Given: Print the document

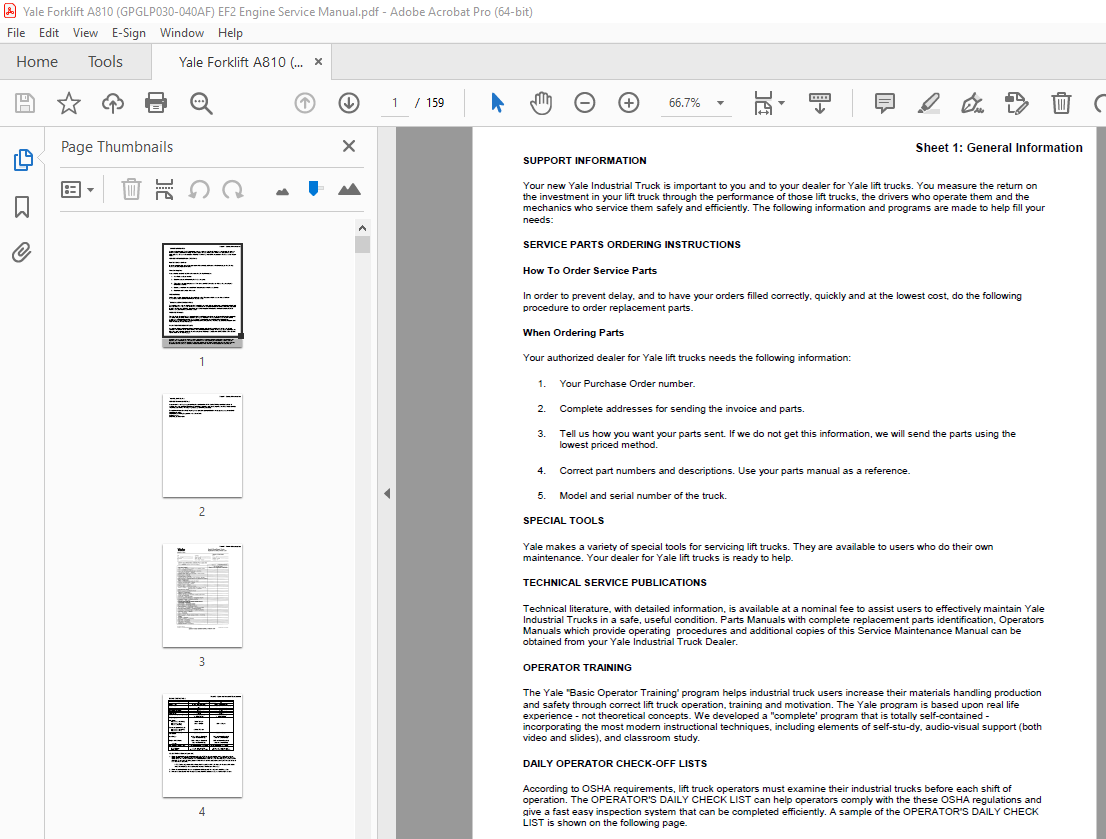Looking at the screenshot, I should pyautogui.click(x=156, y=103).
